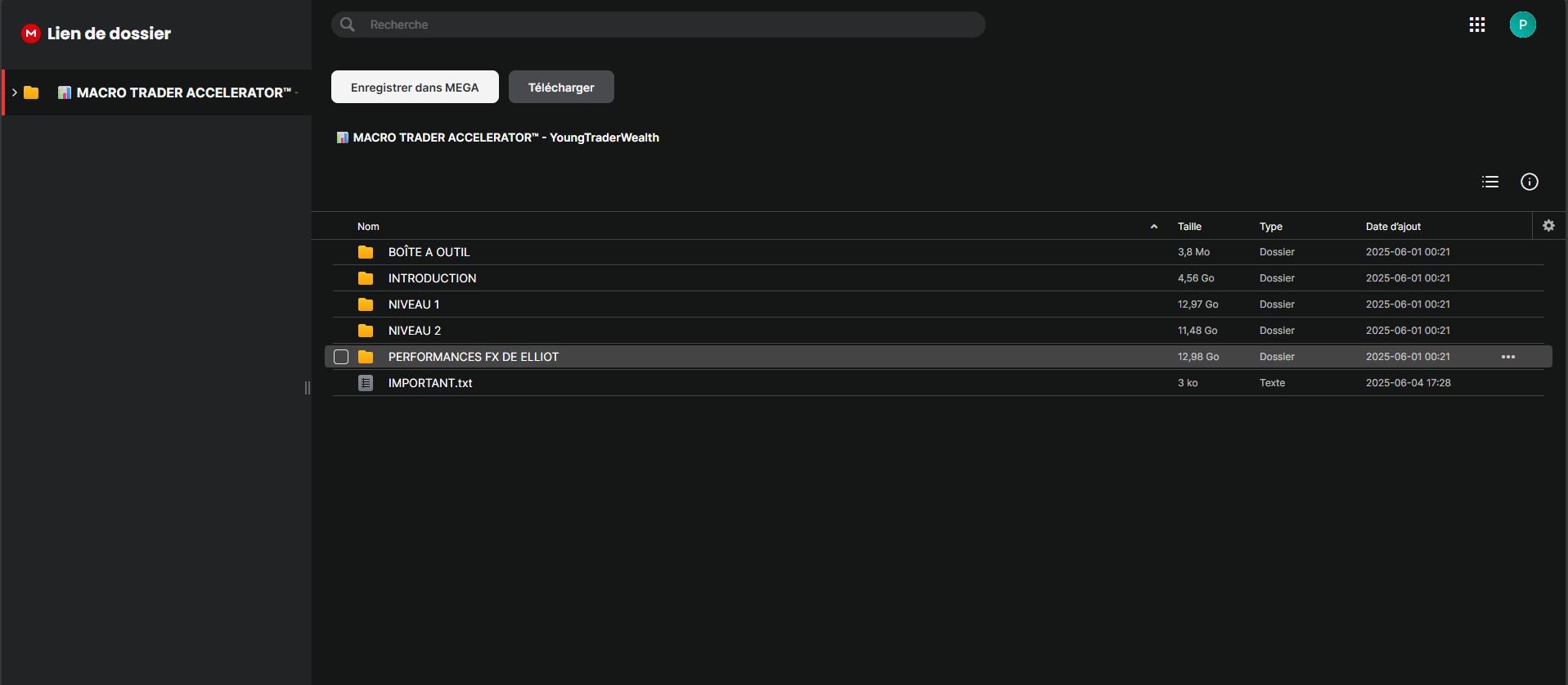1568x685 pixels.
Task: Click the sidebar resize handle
Action: click(x=308, y=388)
